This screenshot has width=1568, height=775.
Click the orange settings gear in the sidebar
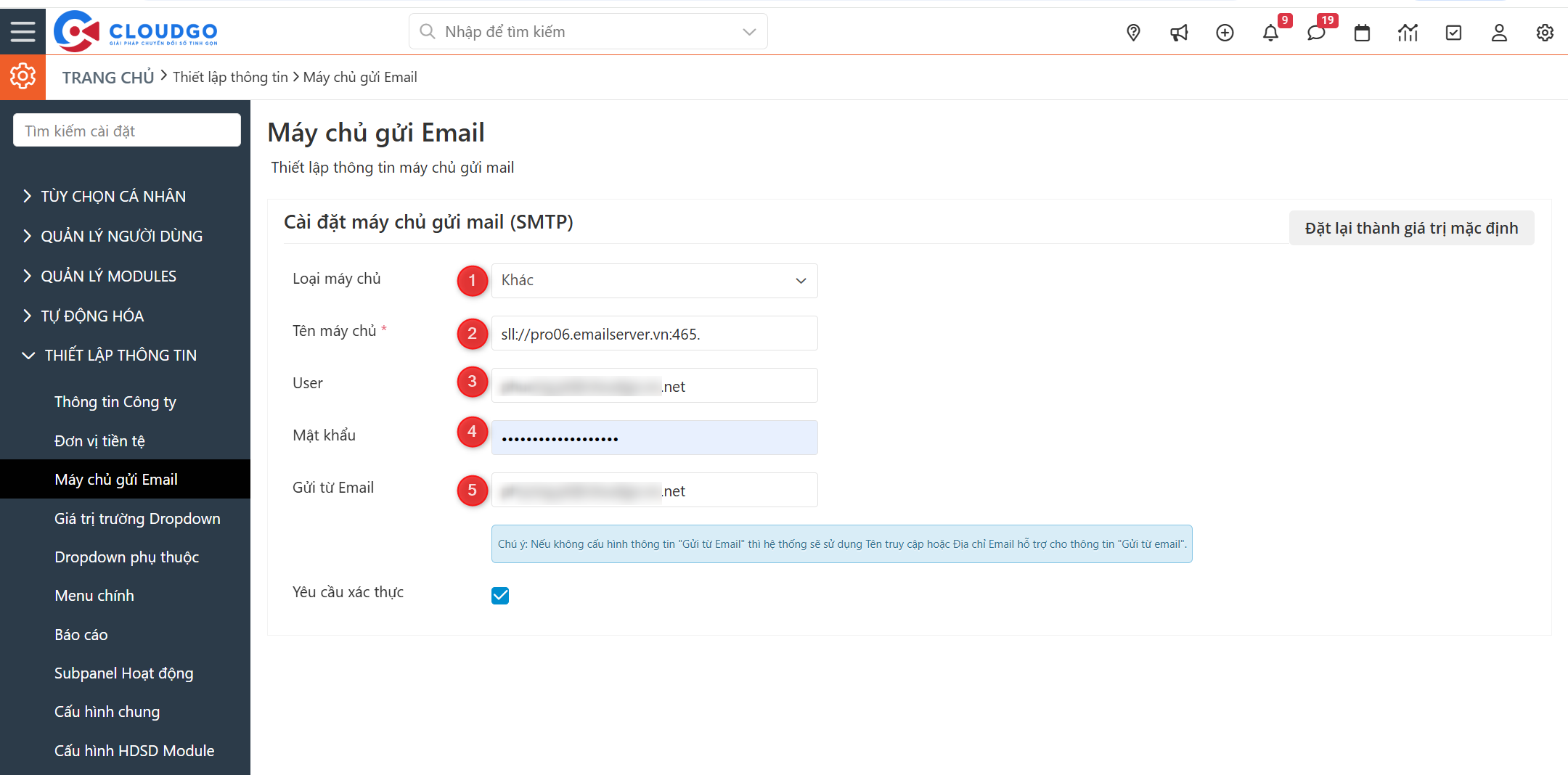pyautogui.click(x=23, y=76)
